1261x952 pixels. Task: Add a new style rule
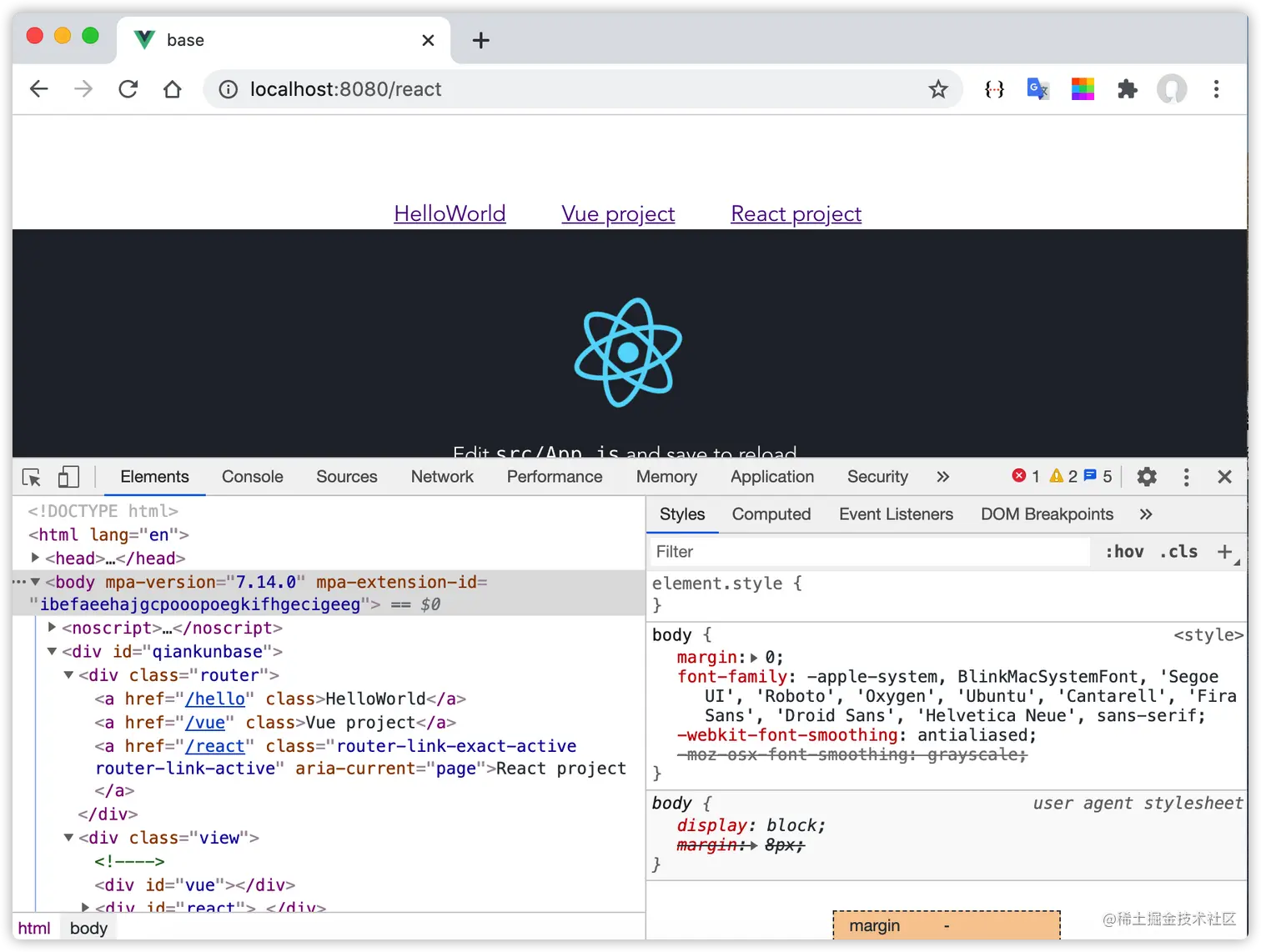click(x=1224, y=552)
